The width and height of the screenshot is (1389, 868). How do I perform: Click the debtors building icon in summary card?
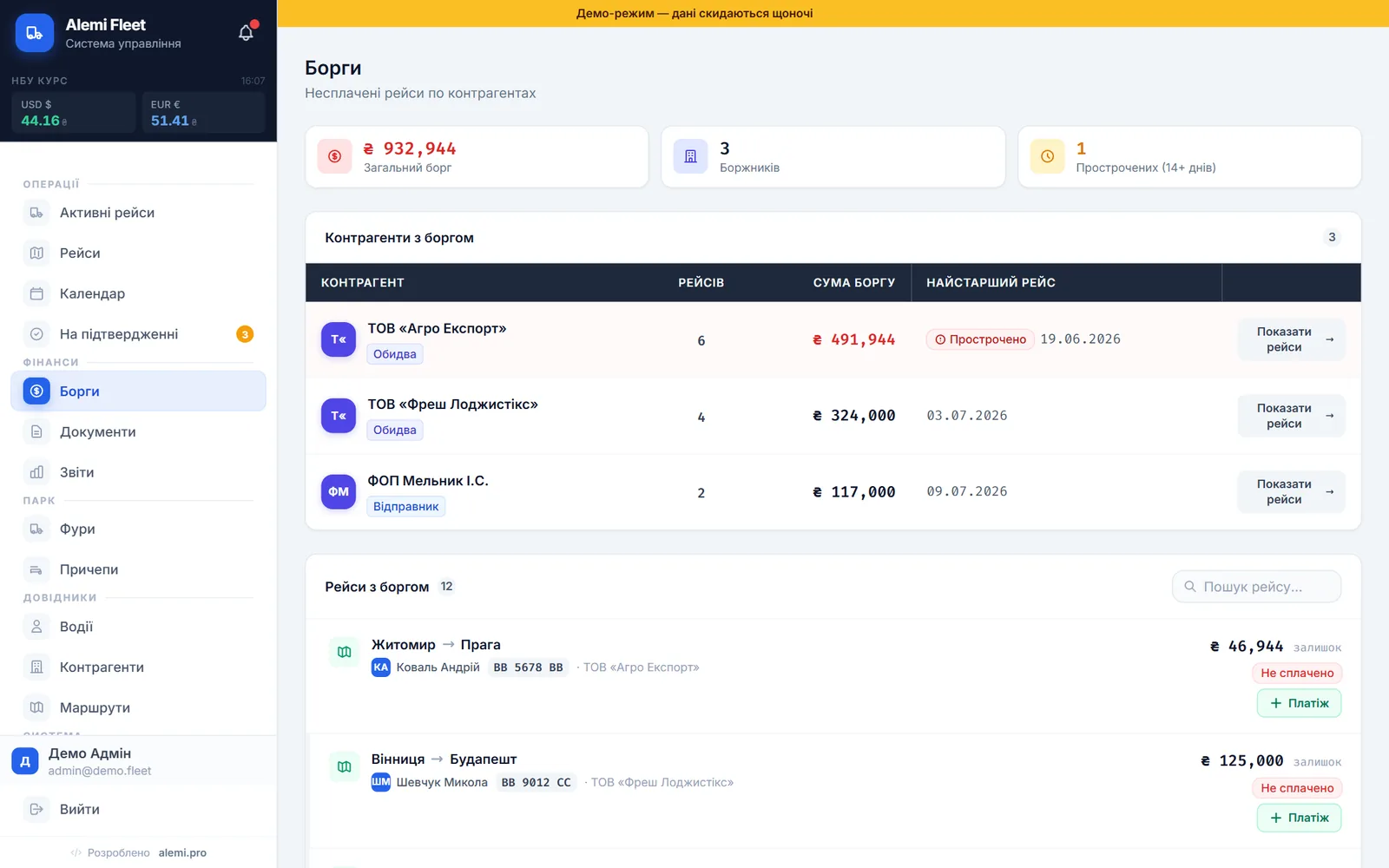coord(691,156)
